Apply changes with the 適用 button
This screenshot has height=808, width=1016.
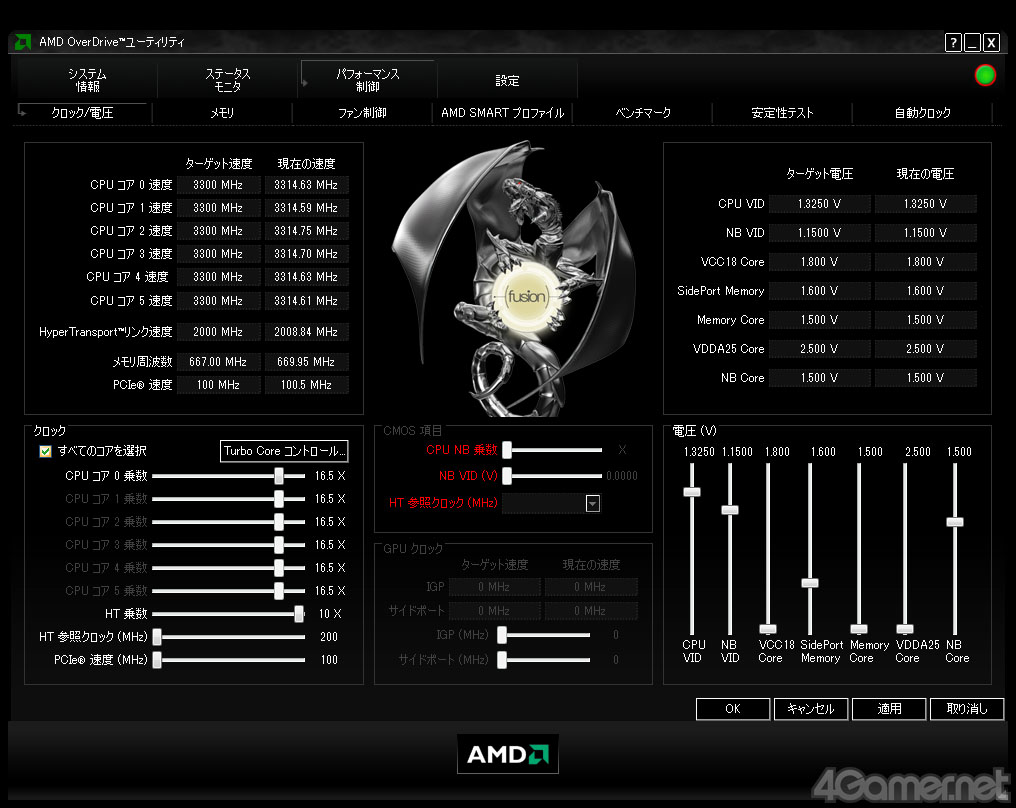[889, 709]
